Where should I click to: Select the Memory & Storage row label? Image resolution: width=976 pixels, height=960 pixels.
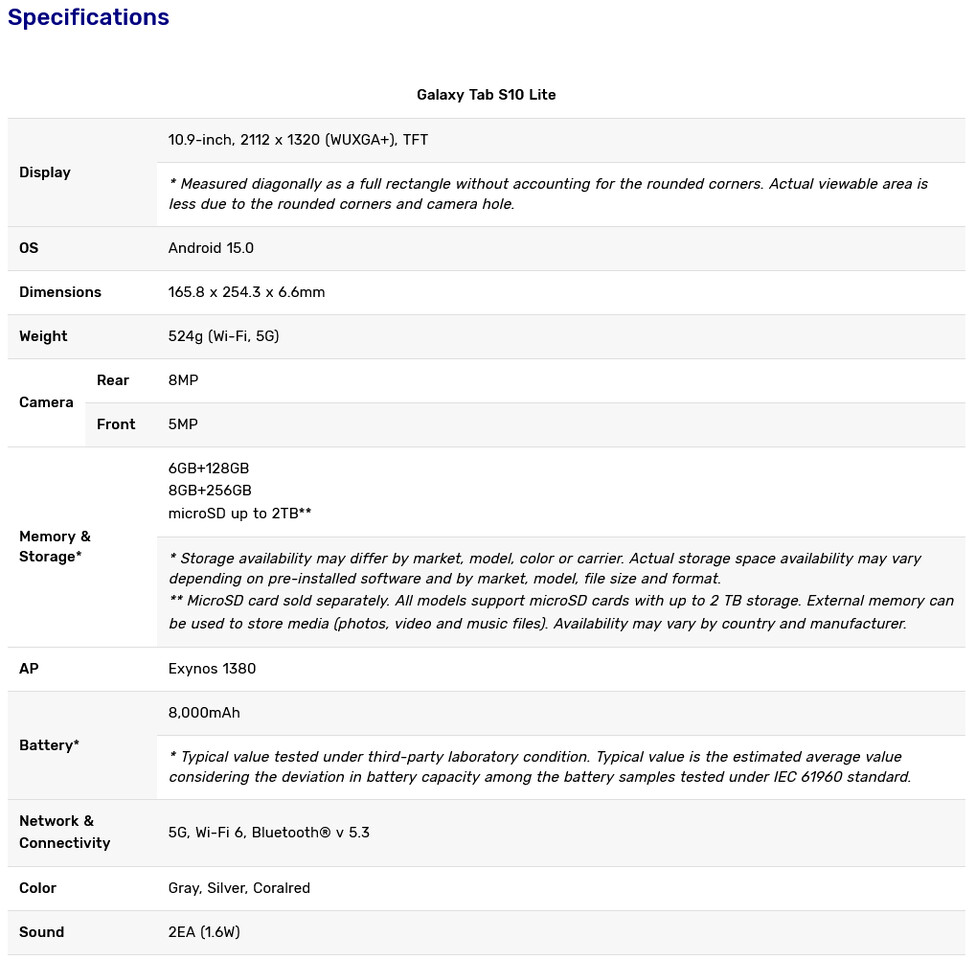(x=55, y=547)
